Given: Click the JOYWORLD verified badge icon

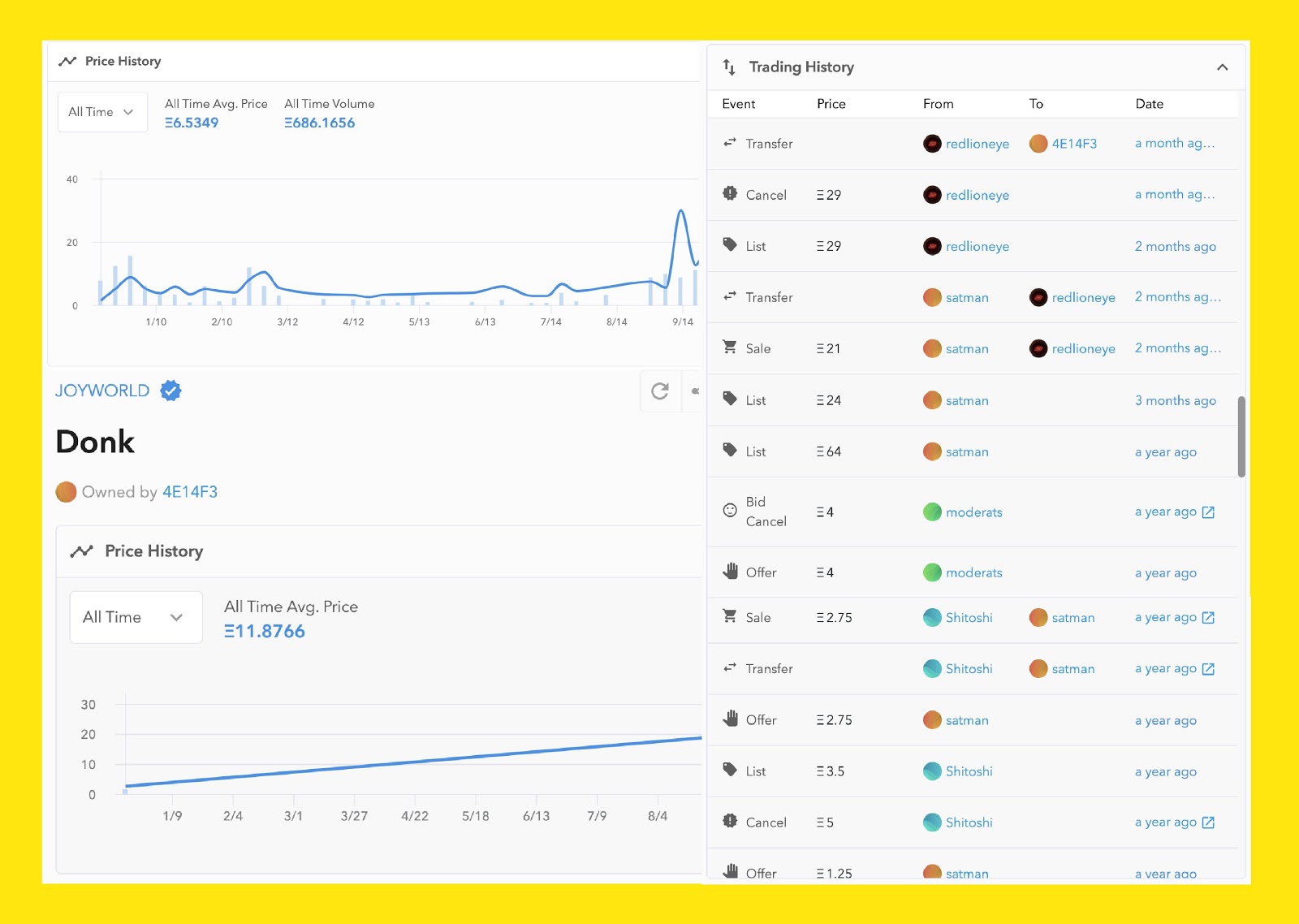Looking at the screenshot, I should [x=170, y=391].
